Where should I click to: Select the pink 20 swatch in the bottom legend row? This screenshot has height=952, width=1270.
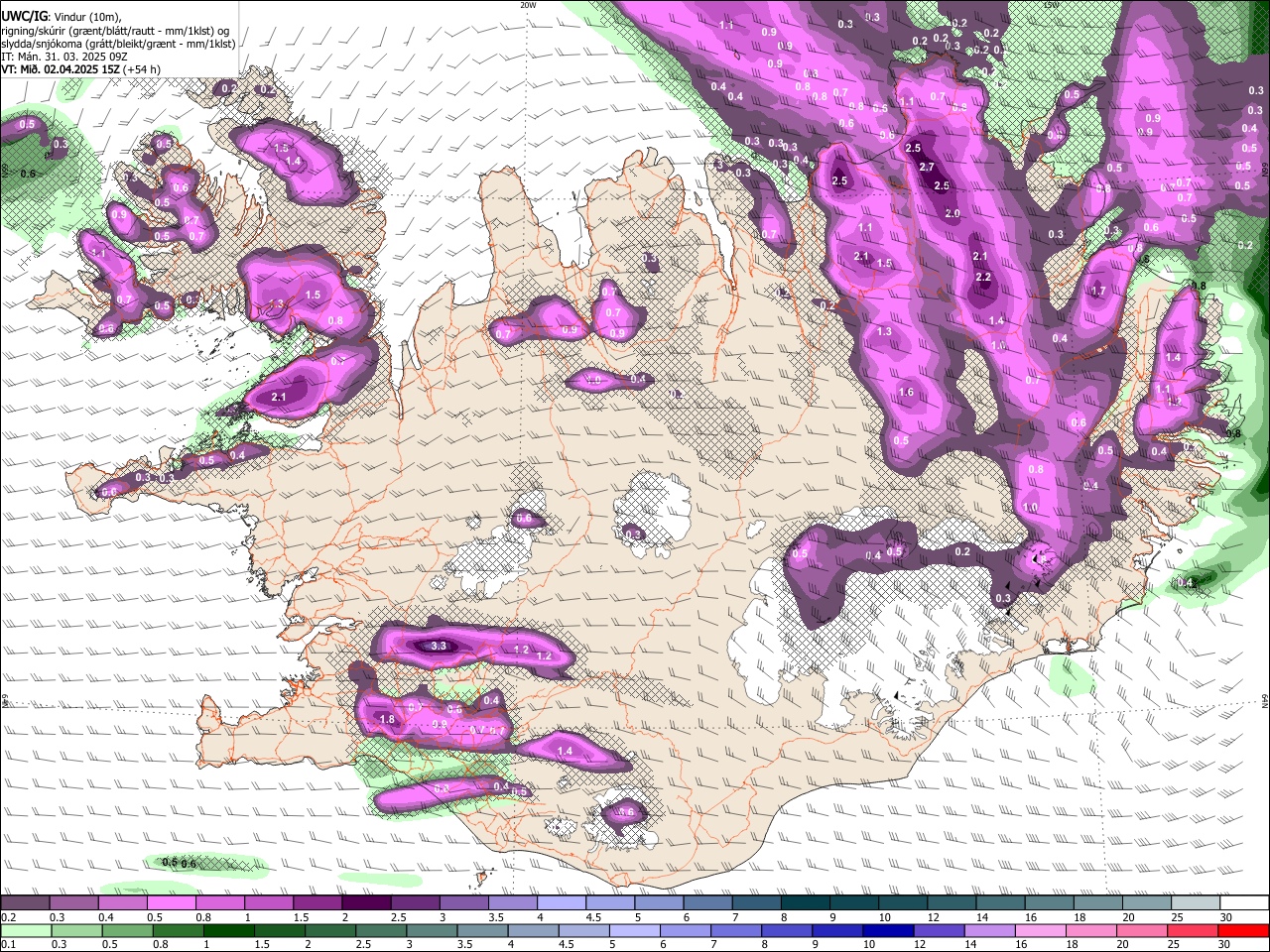pos(1141,930)
